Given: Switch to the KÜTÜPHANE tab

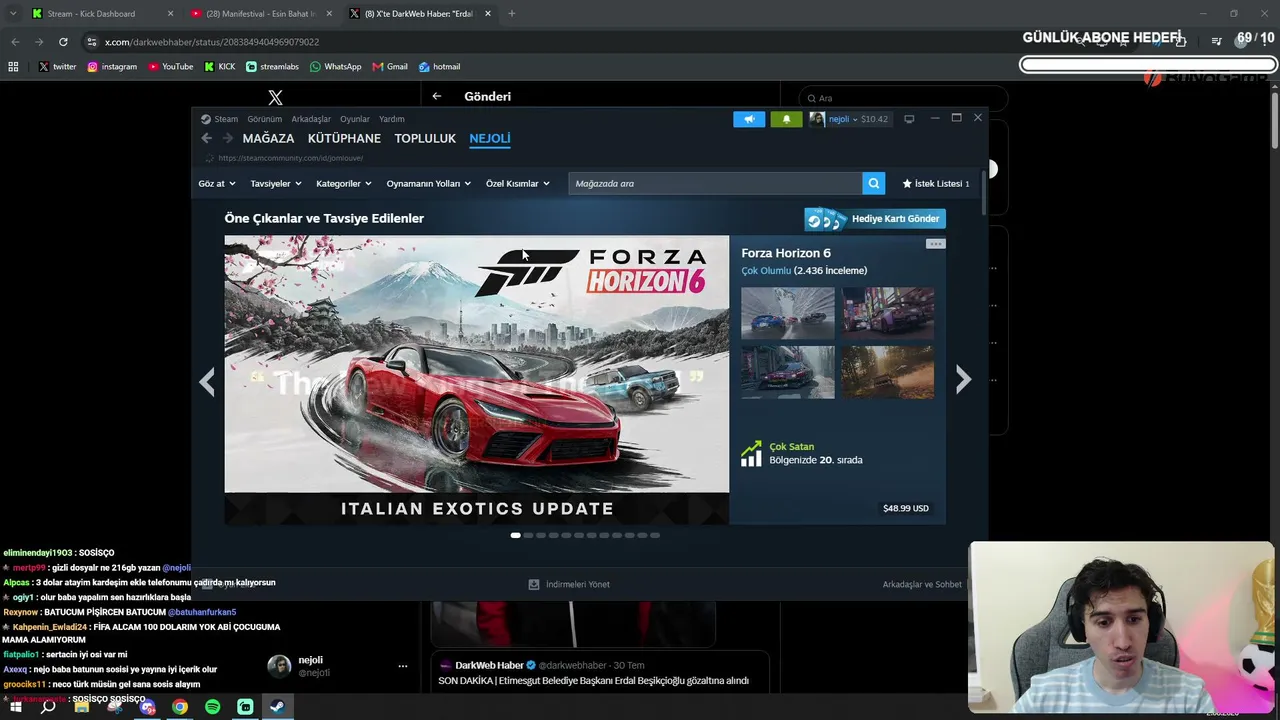Looking at the screenshot, I should pyautogui.click(x=344, y=139).
